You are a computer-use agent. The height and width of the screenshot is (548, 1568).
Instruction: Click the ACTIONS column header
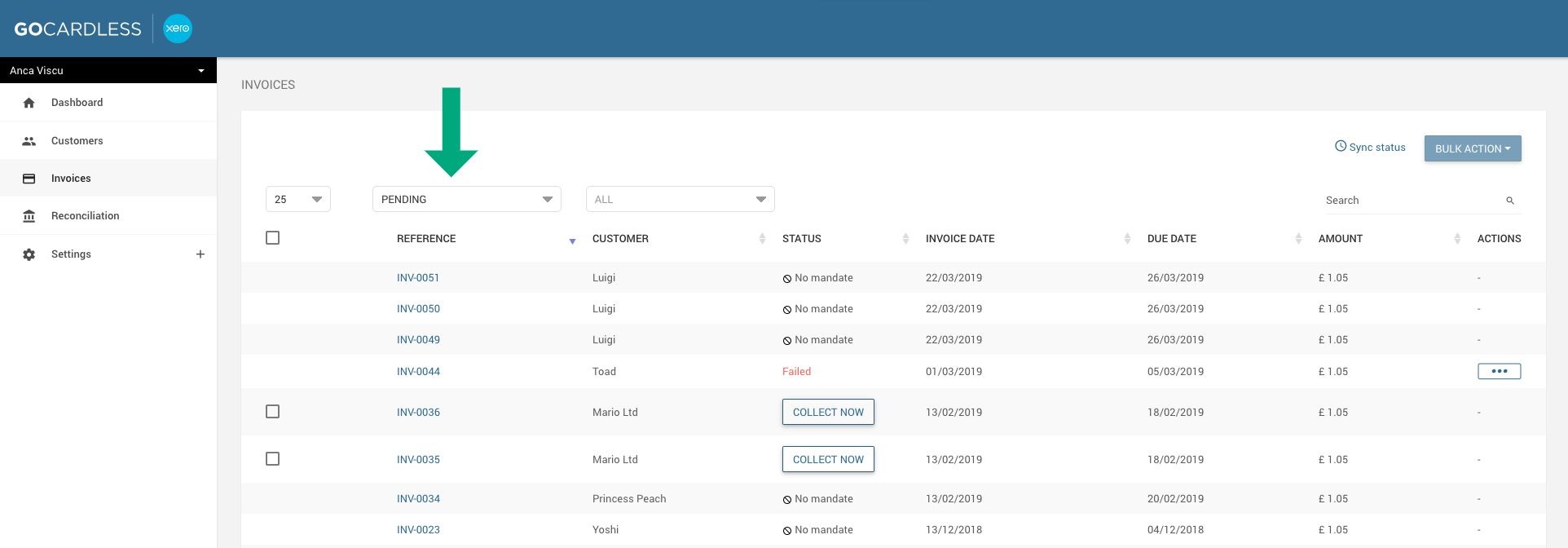(1500, 239)
